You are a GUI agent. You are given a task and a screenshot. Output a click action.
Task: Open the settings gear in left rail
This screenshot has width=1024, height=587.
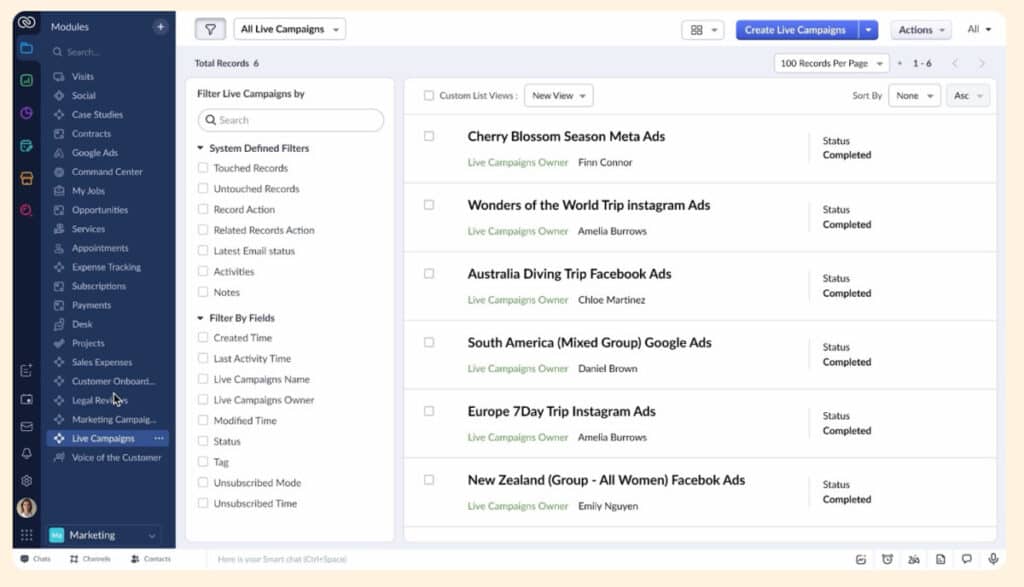(27, 480)
